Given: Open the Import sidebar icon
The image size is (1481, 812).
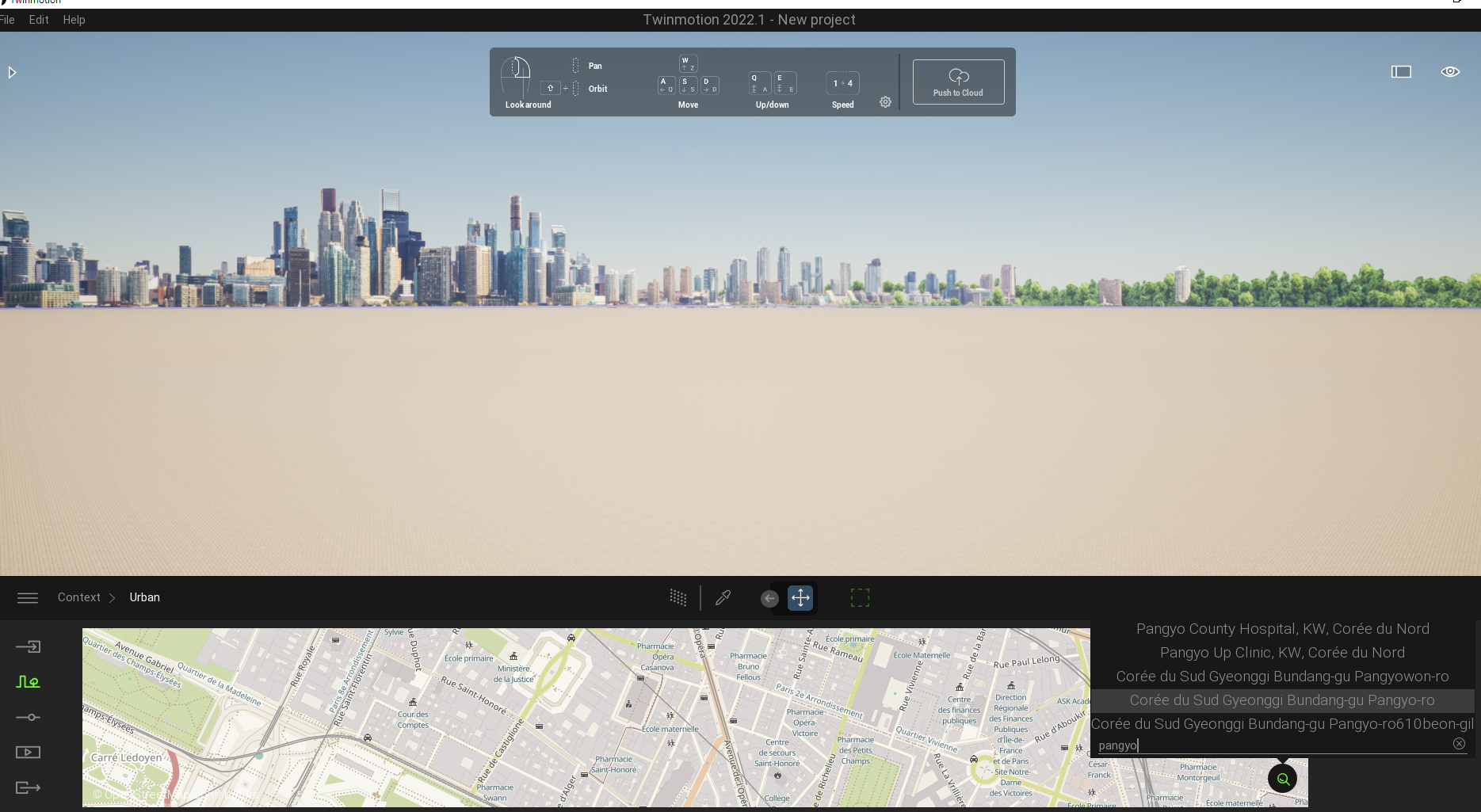Looking at the screenshot, I should (28, 646).
